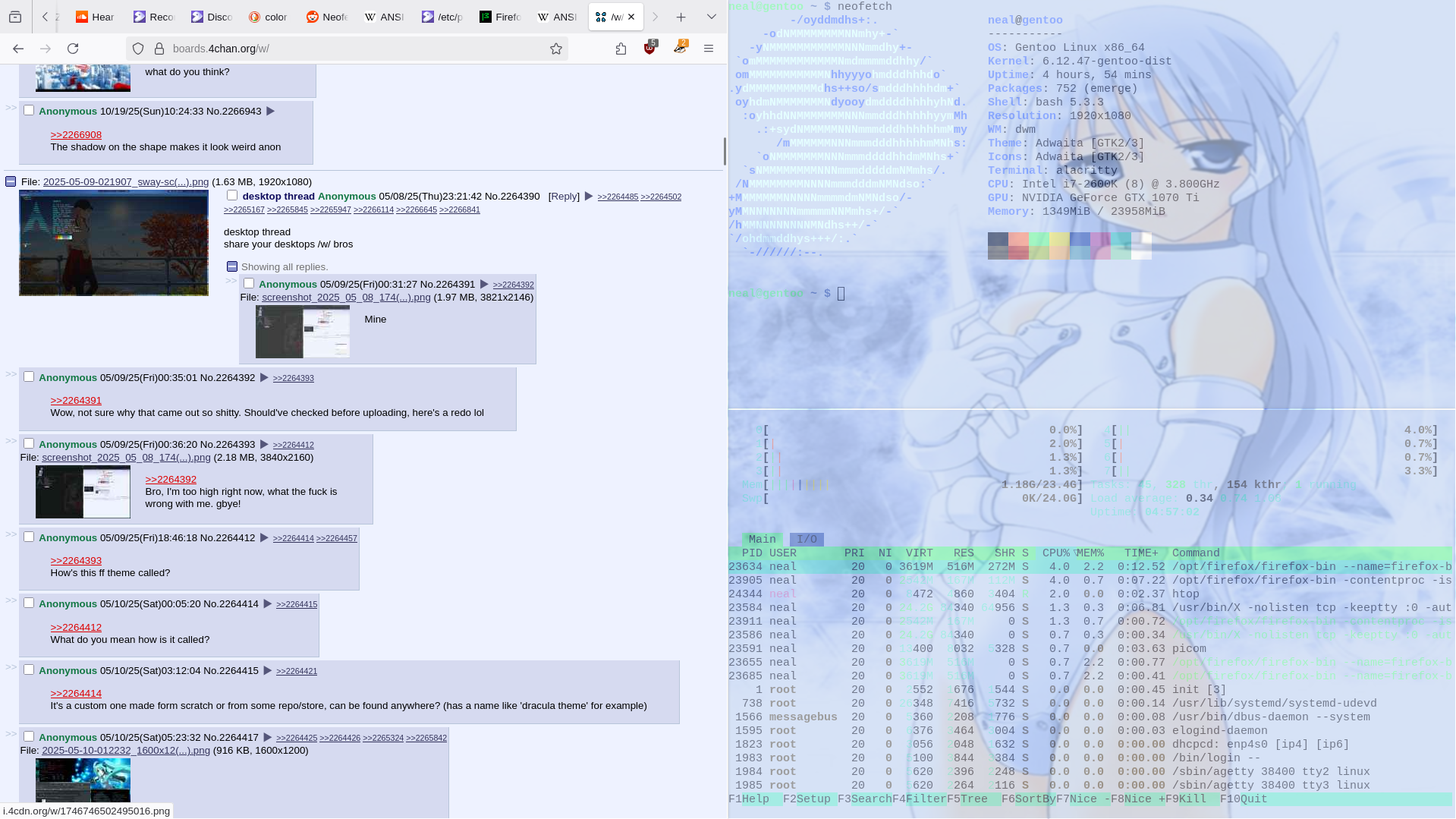Enable the checkbox for post No.2264415
This screenshot has width=1456, height=819.
(x=29, y=670)
